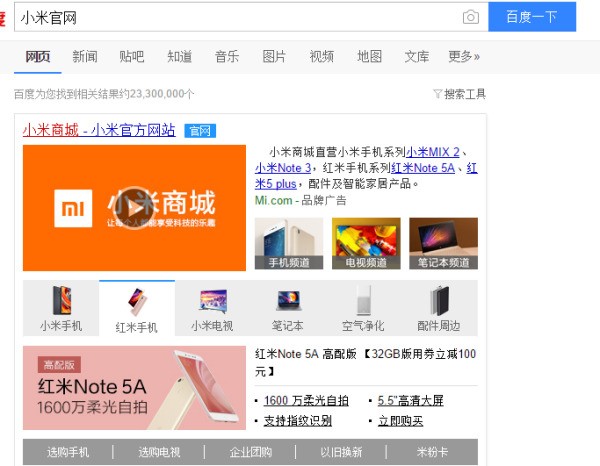Screen dimensions: 600x466
Task: Open the 笔记本频道 thumbnail
Action: point(443,244)
